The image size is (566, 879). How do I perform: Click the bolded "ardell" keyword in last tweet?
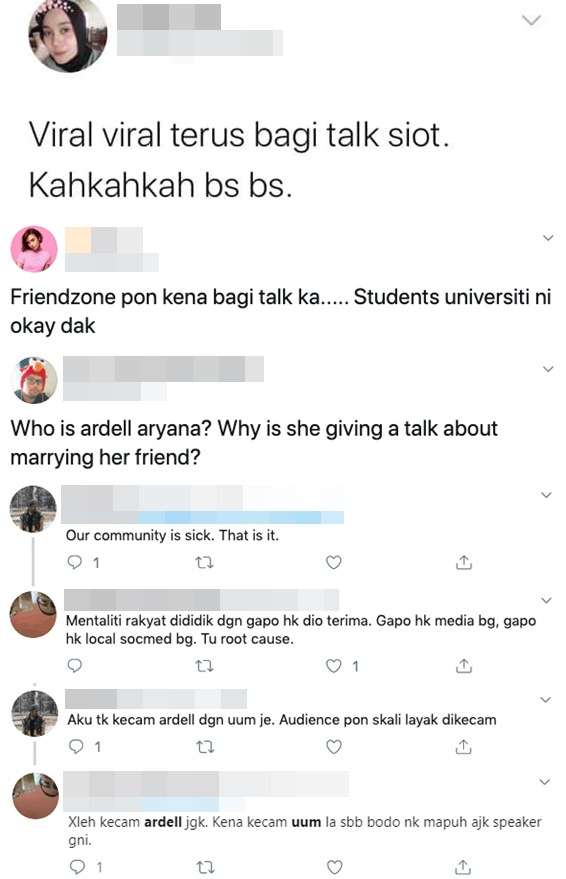tap(163, 822)
